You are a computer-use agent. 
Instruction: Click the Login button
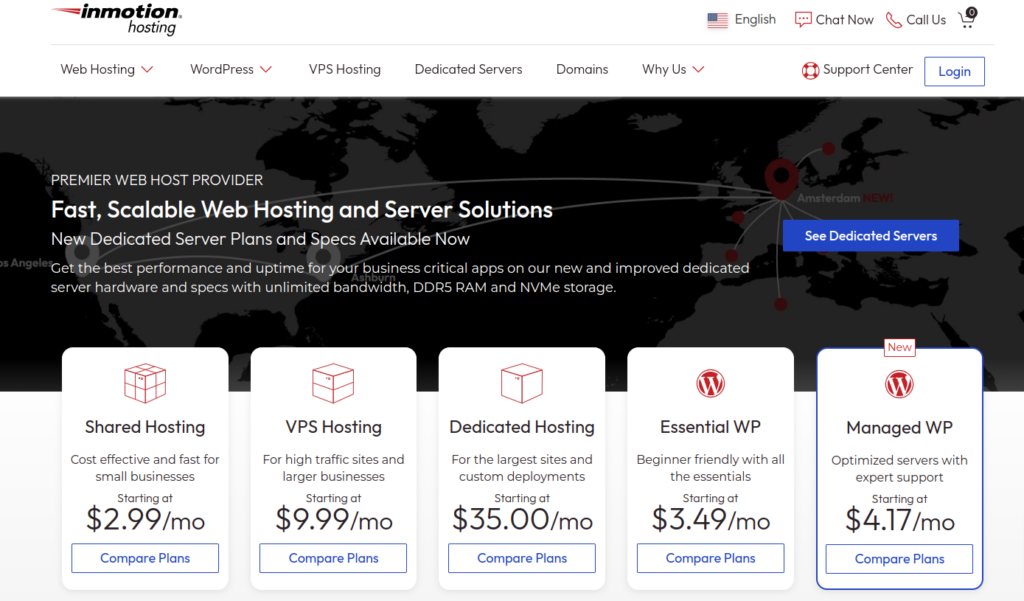tap(954, 71)
